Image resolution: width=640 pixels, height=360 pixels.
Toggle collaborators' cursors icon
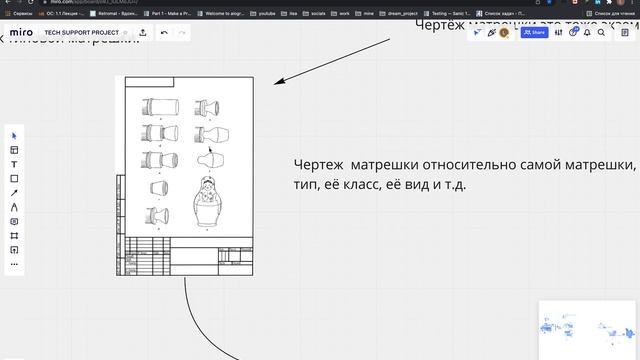pyautogui.click(x=477, y=33)
